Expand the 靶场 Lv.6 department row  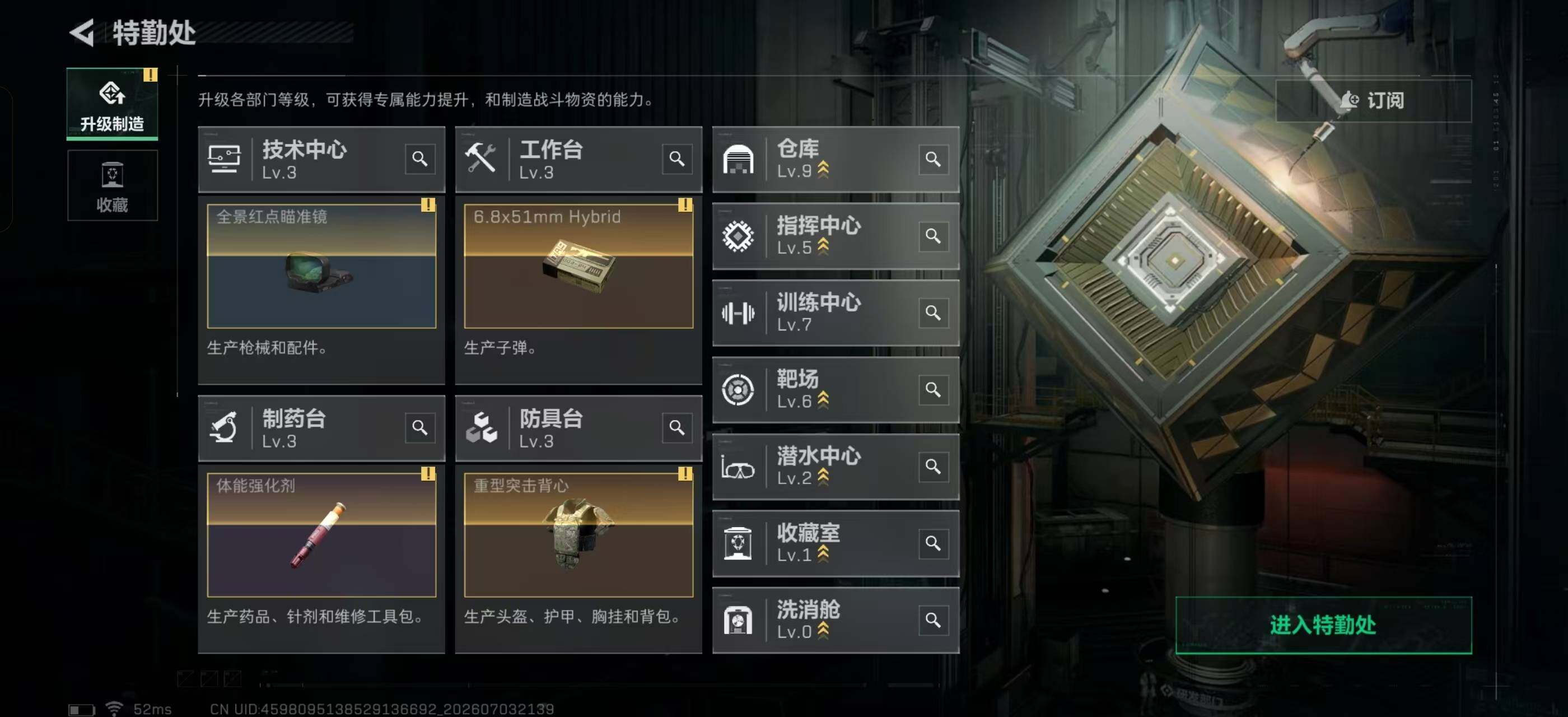click(836, 389)
